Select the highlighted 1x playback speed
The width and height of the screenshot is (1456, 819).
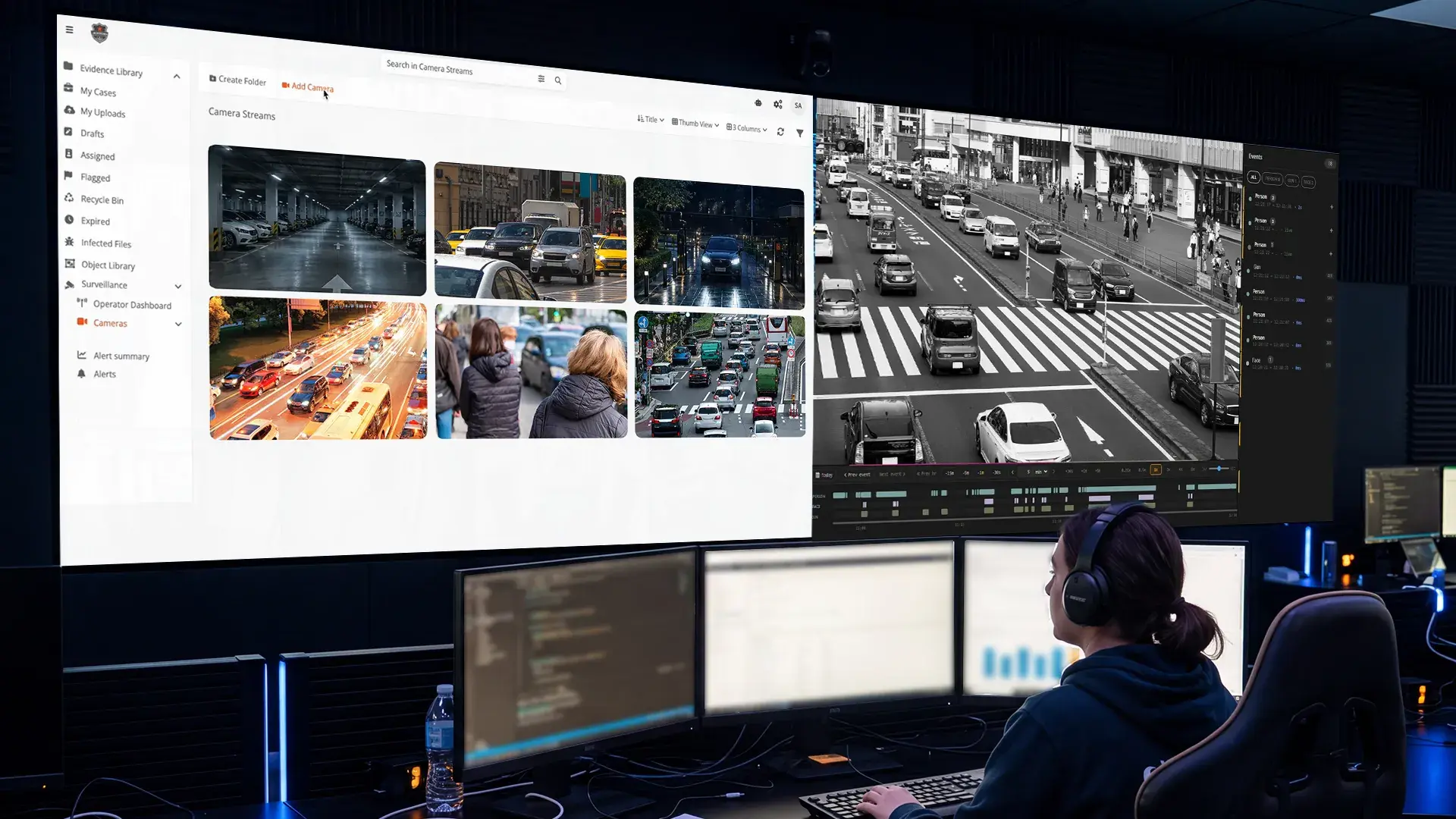[x=1156, y=470]
